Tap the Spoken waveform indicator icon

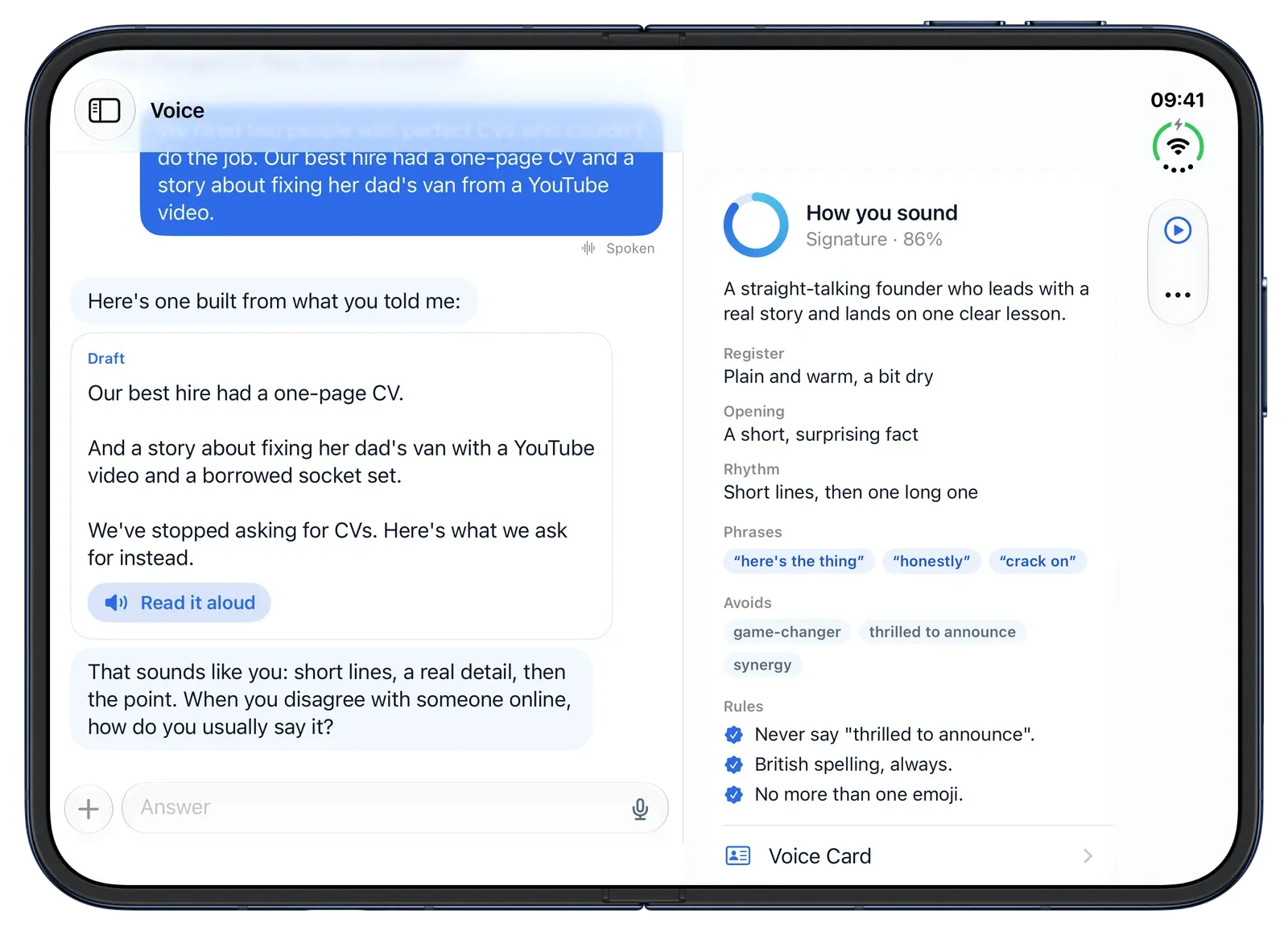pos(588,249)
